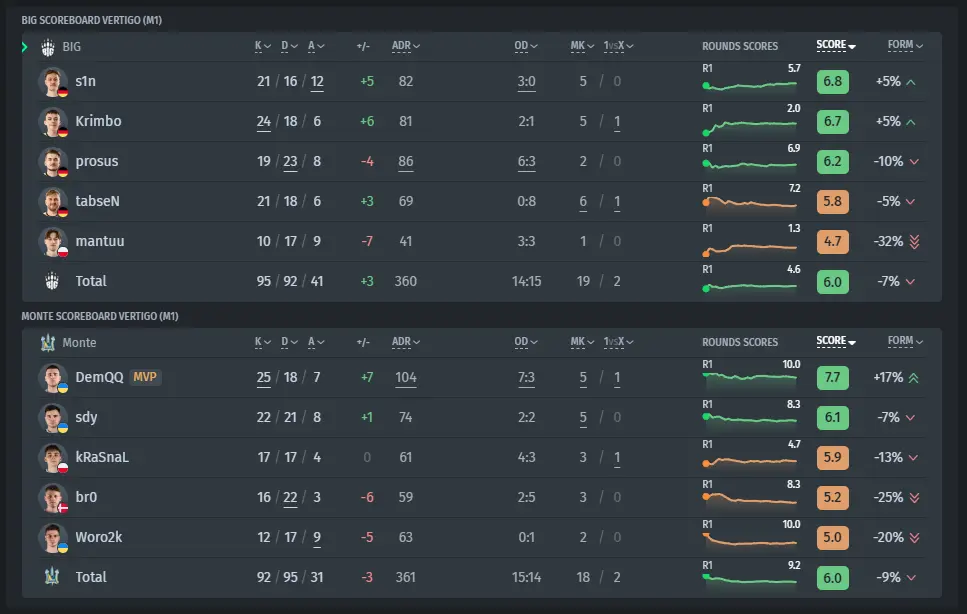Image resolution: width=967 pixels, height=614 pixels.
Task: Sort Monte table by SCORE
Action: pos(836,341)
